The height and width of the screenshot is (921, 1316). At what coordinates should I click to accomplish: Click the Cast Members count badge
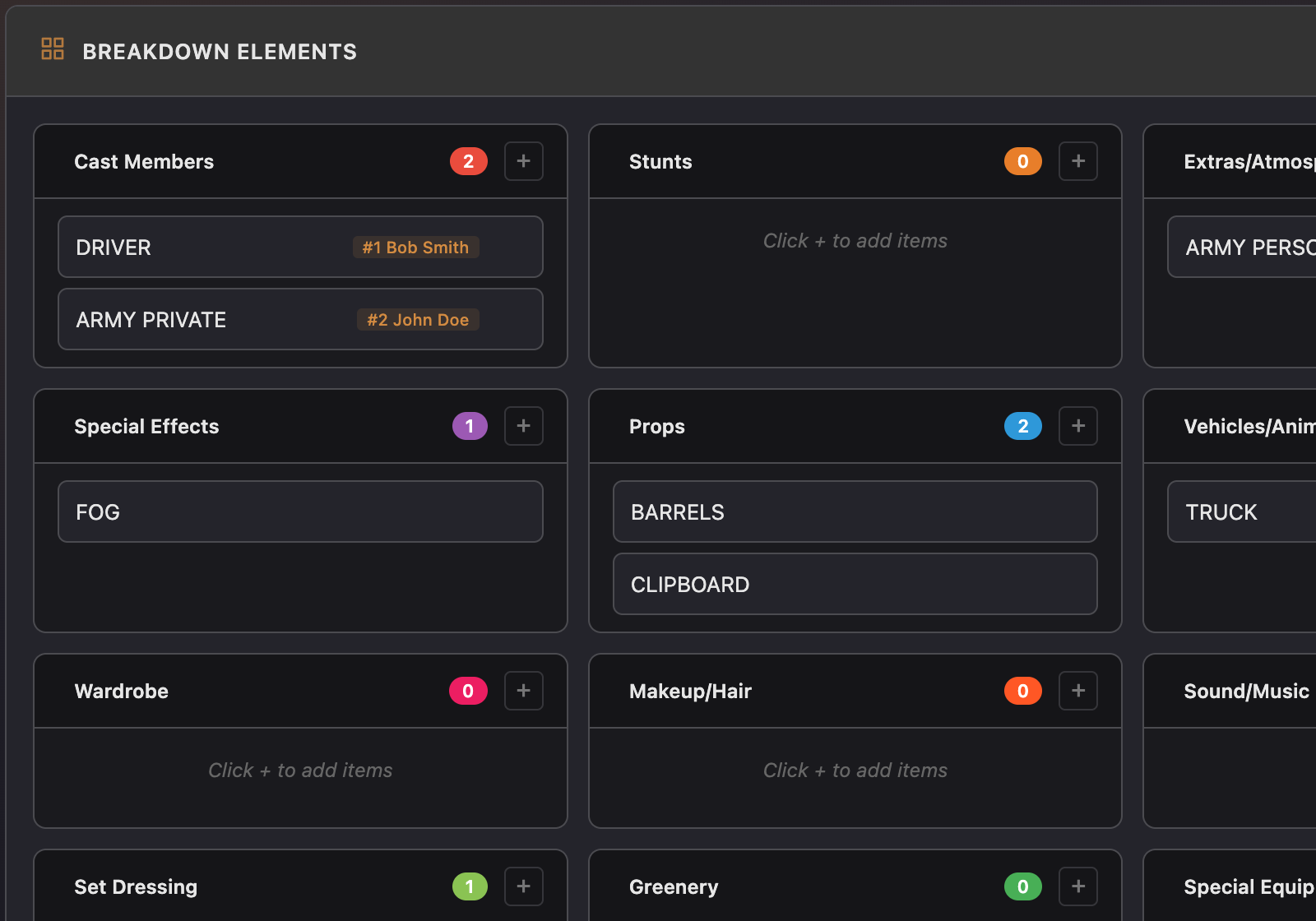pos(468,161)
